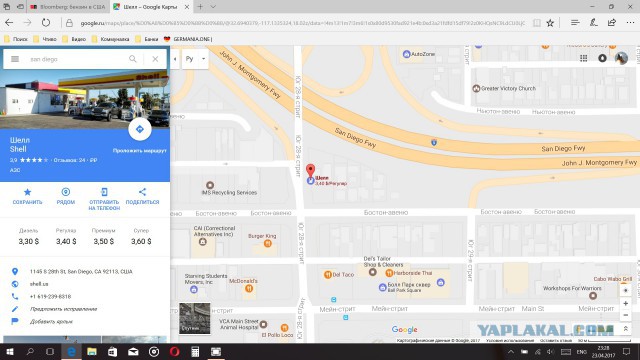
Task: Open the Видео bookmark folder
Action: [x=74, y=39]
